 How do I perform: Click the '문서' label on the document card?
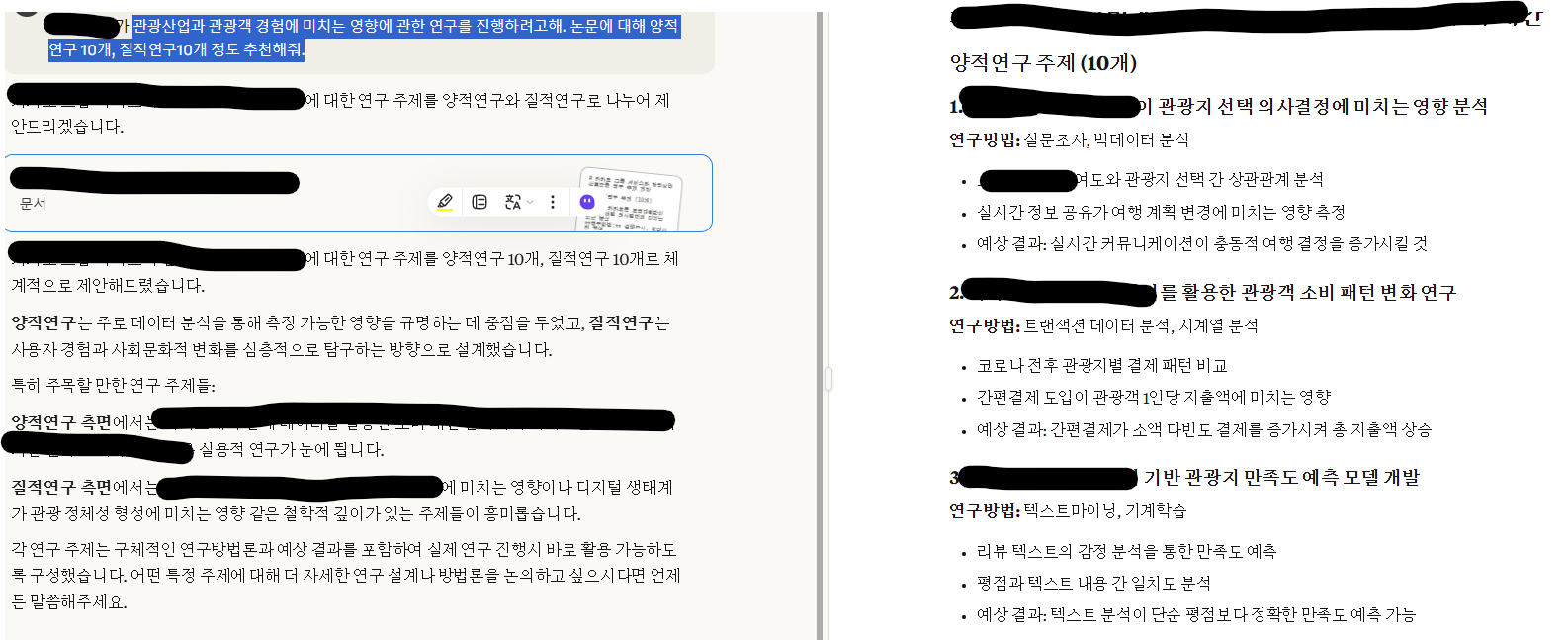[x=33, y=203]
